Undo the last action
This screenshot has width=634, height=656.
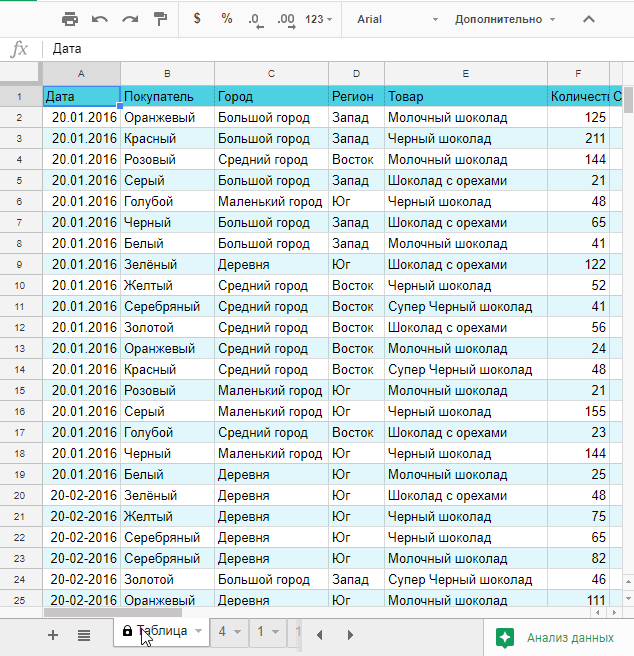[x=100, y=19]
